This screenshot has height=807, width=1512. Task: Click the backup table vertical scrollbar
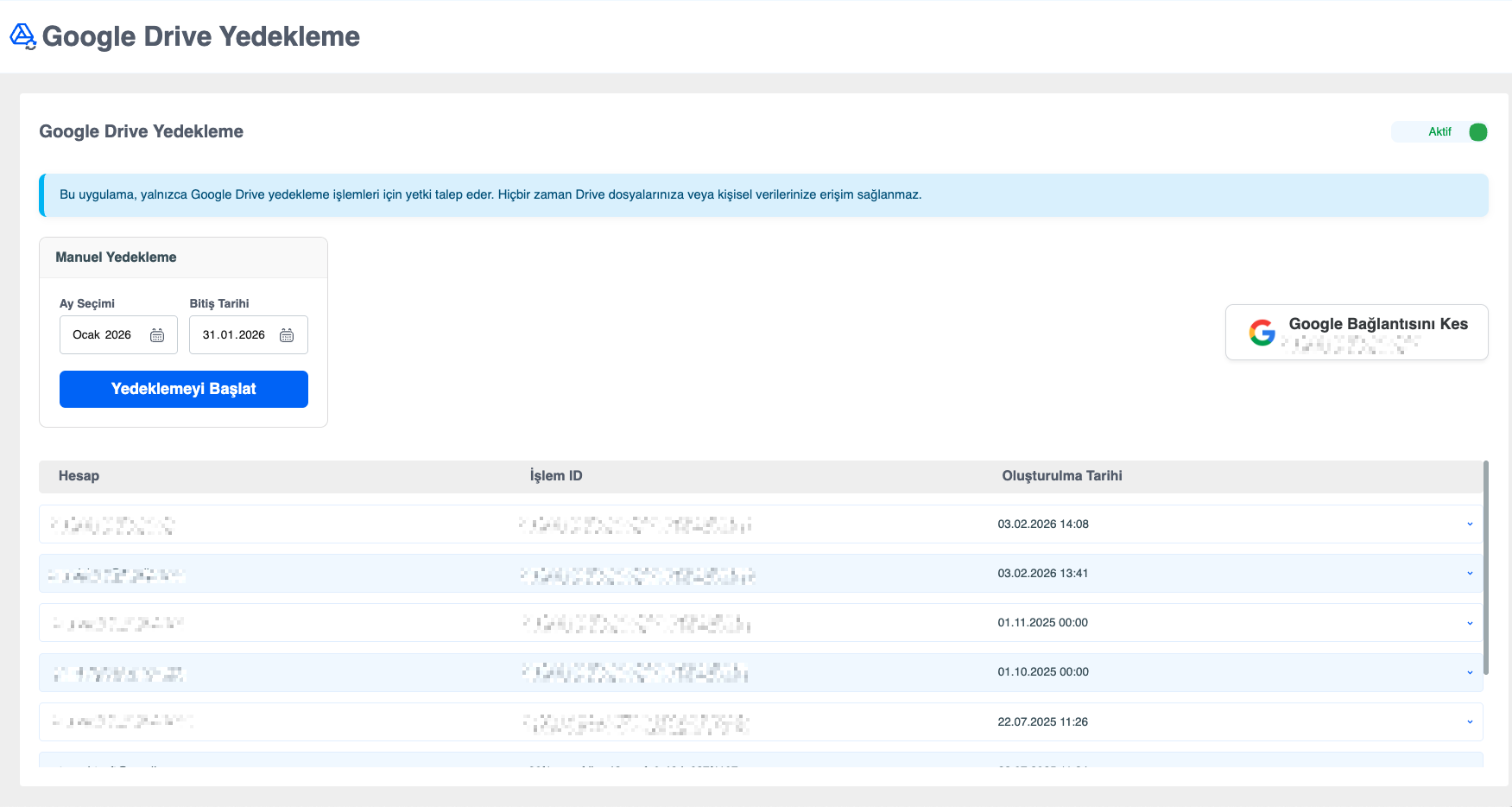click(x=1485, y=568)
